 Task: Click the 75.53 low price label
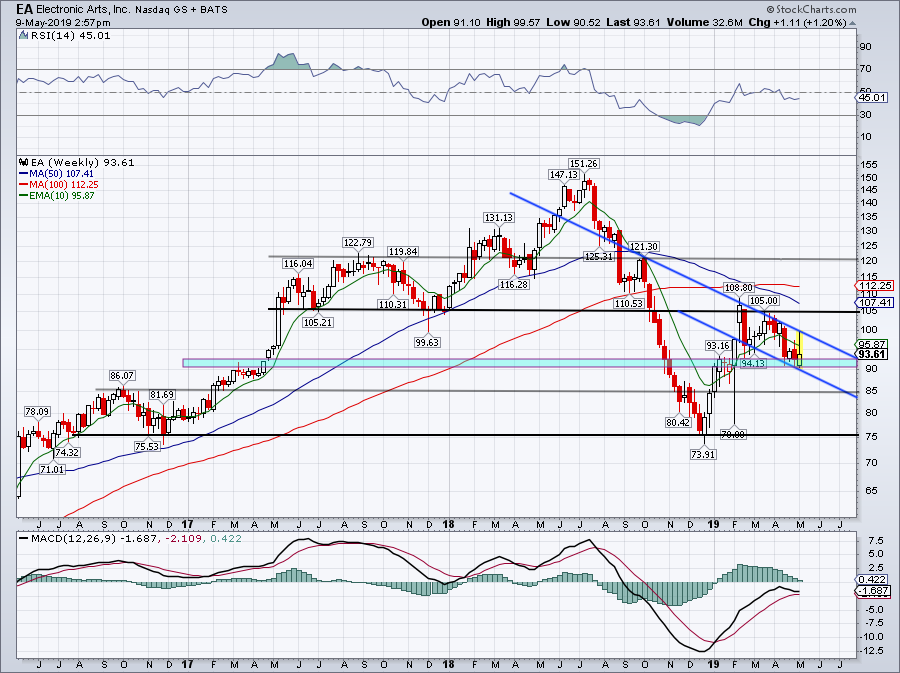click(x=147, y=446)
